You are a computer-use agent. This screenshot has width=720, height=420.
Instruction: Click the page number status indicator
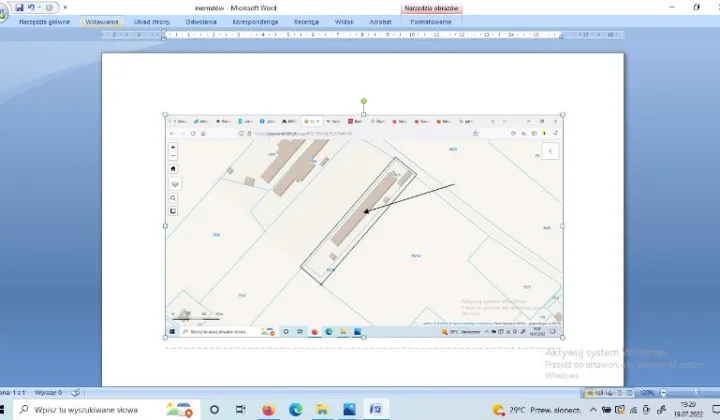(13, 392)
